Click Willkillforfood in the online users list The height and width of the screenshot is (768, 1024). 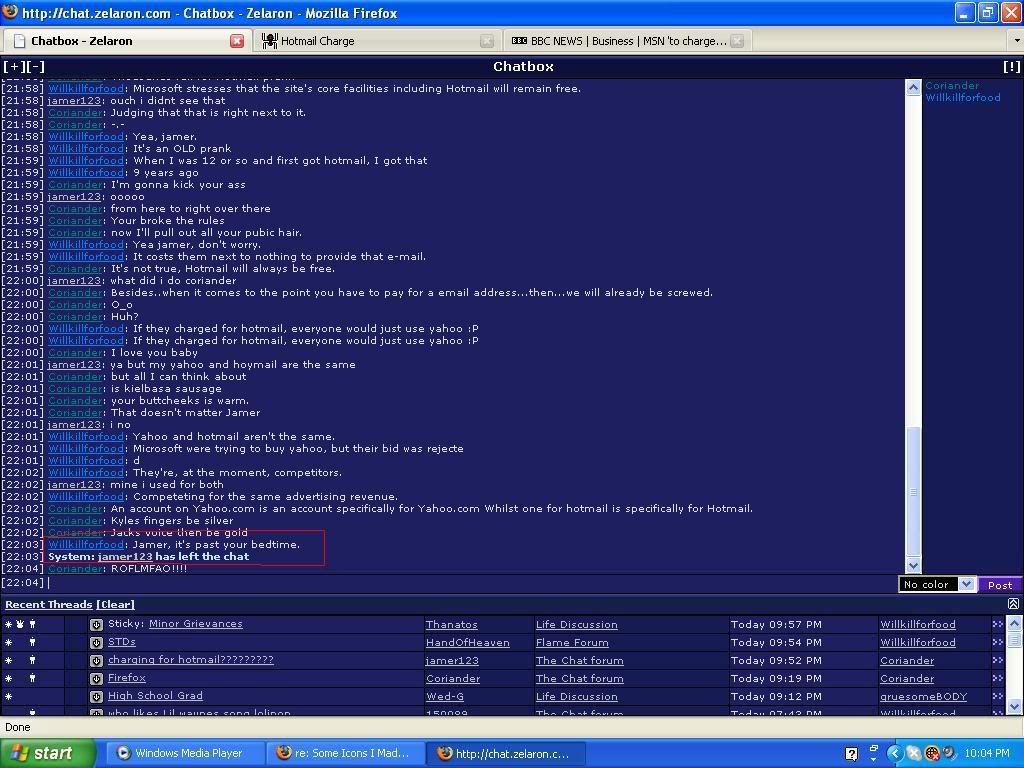click(x=963, y=97)
